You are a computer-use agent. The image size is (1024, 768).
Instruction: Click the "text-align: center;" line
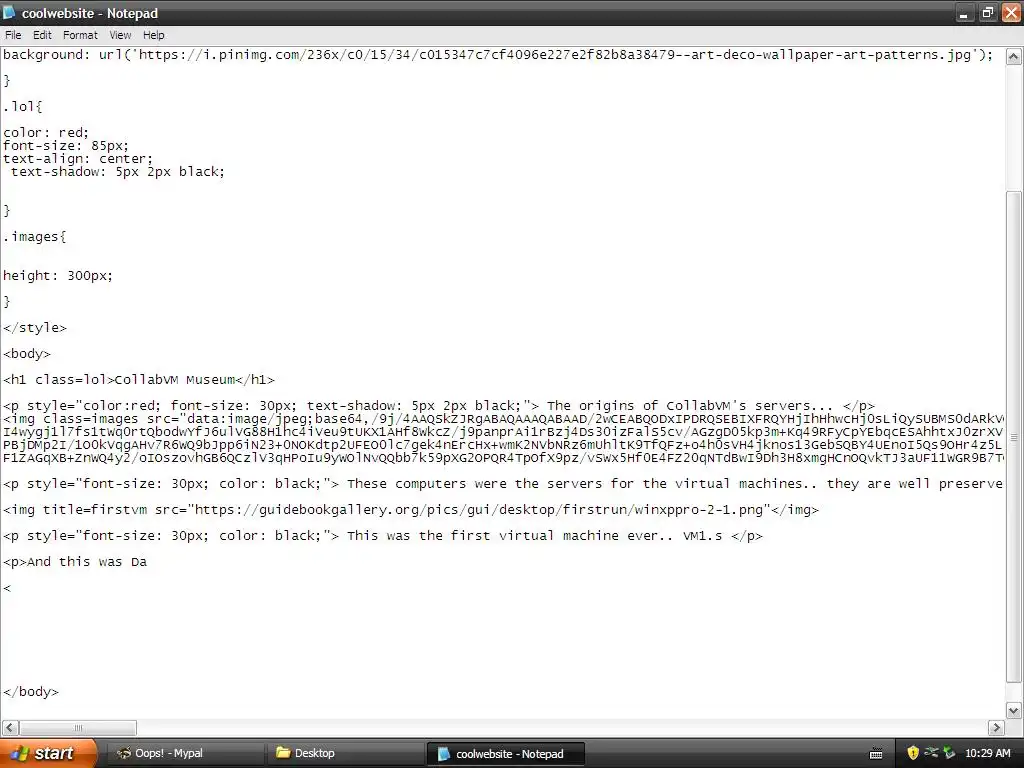pyautogui.click(x=78, y=159)
